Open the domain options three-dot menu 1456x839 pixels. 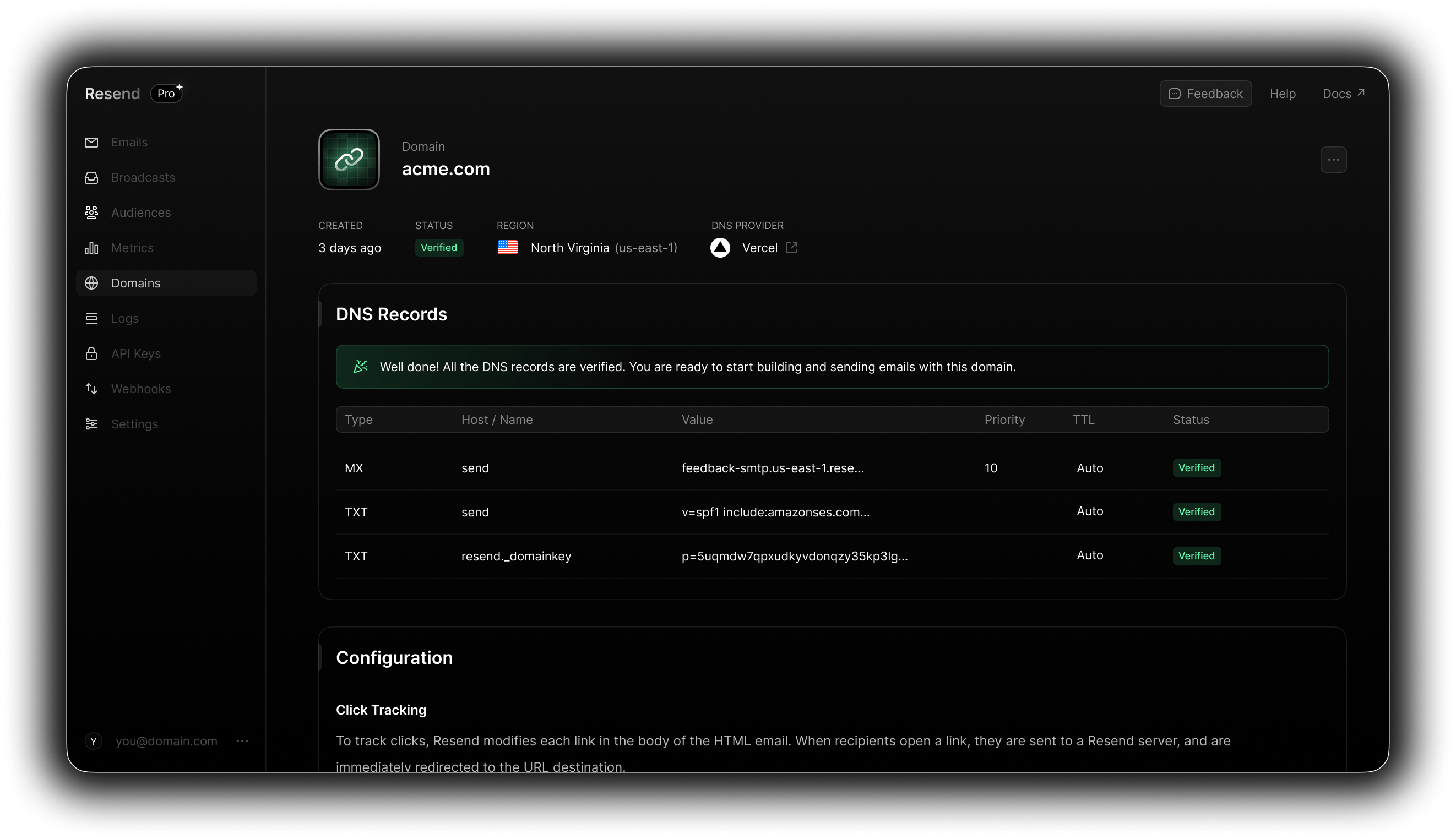pyautogui.click(x=1333, y=160)
